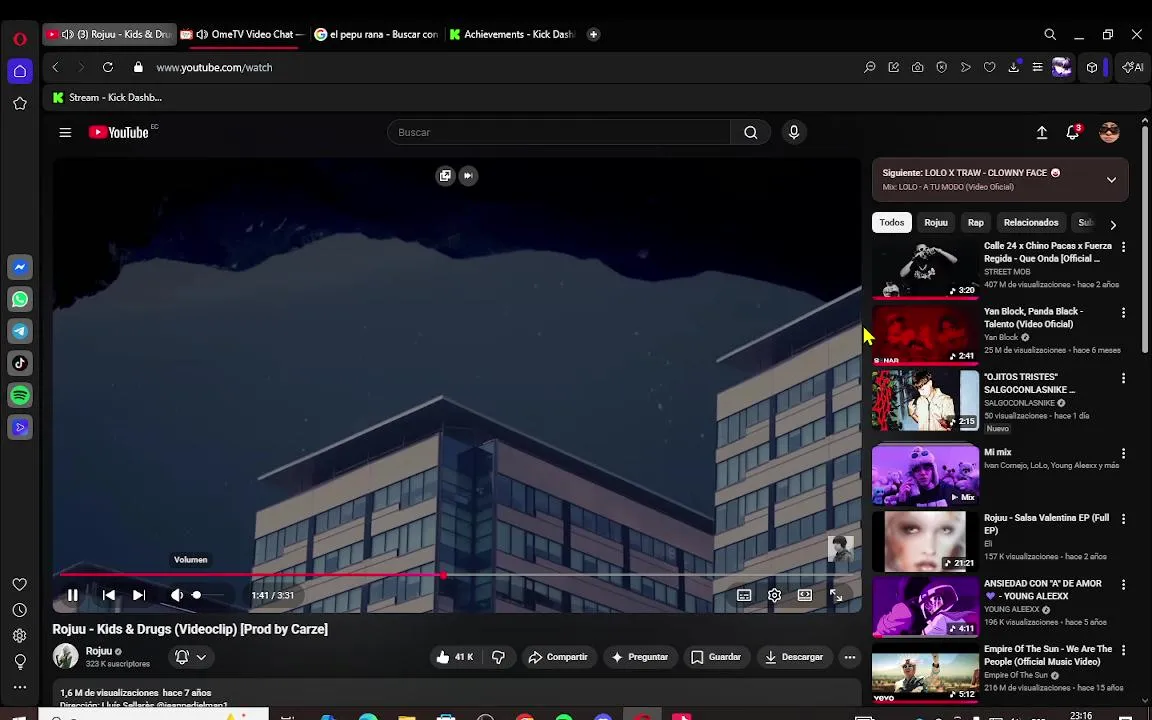The width and height of the screenshot is (1152, 720).
Task: Open options for Salsa Valentina EP video
Action: [1123, 519]
